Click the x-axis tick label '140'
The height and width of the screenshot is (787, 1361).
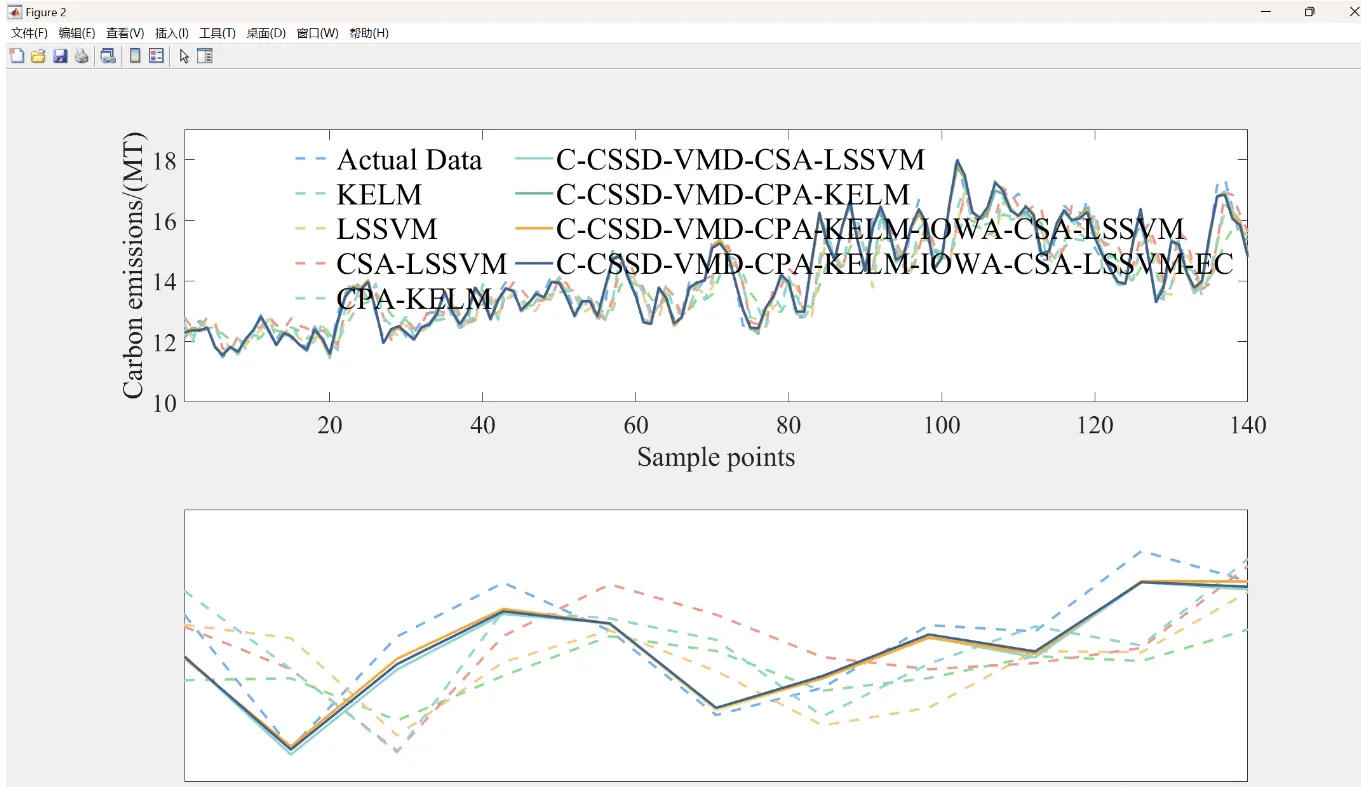pyautogui.click(x=1247, y=425)
